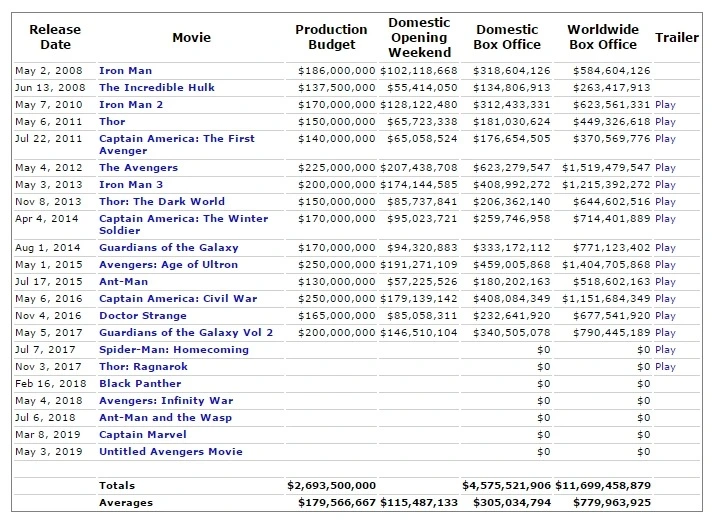Click the Domestic Opening Weekend header
The image size is (715, 520).
click(x=420, y=37)
